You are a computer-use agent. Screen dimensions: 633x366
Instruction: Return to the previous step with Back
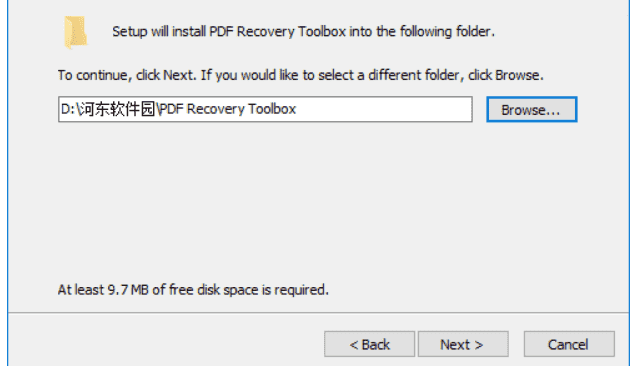pyautogui.click(x=369, y=344)
